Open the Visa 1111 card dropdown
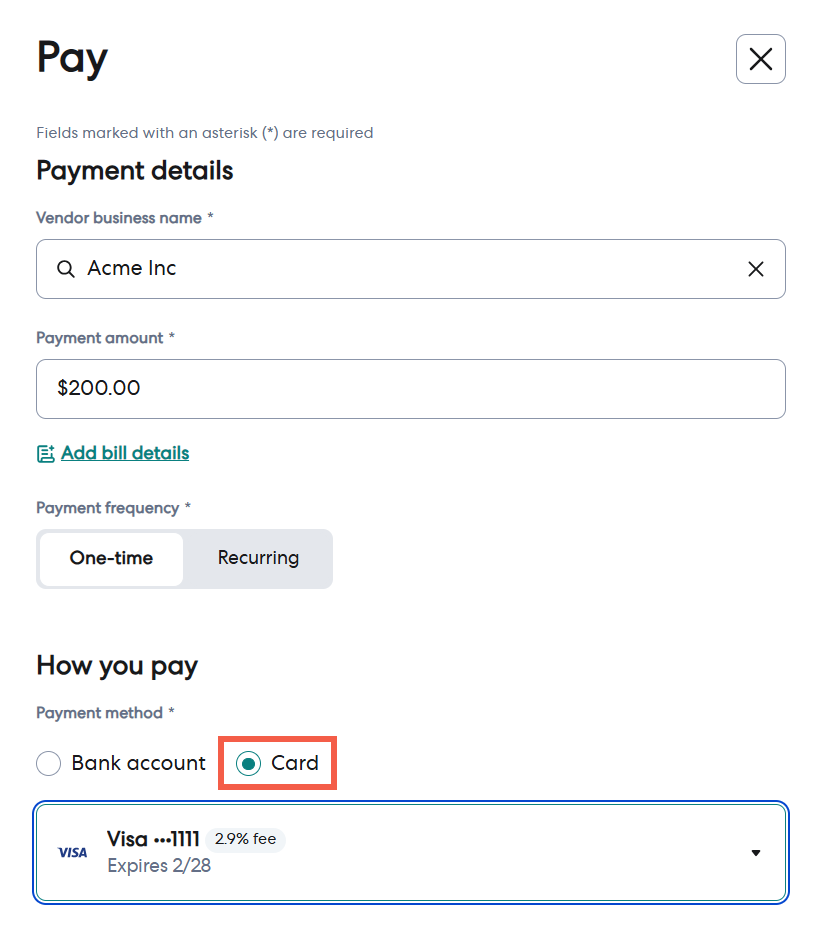819x944 pixels. point(411,852)
